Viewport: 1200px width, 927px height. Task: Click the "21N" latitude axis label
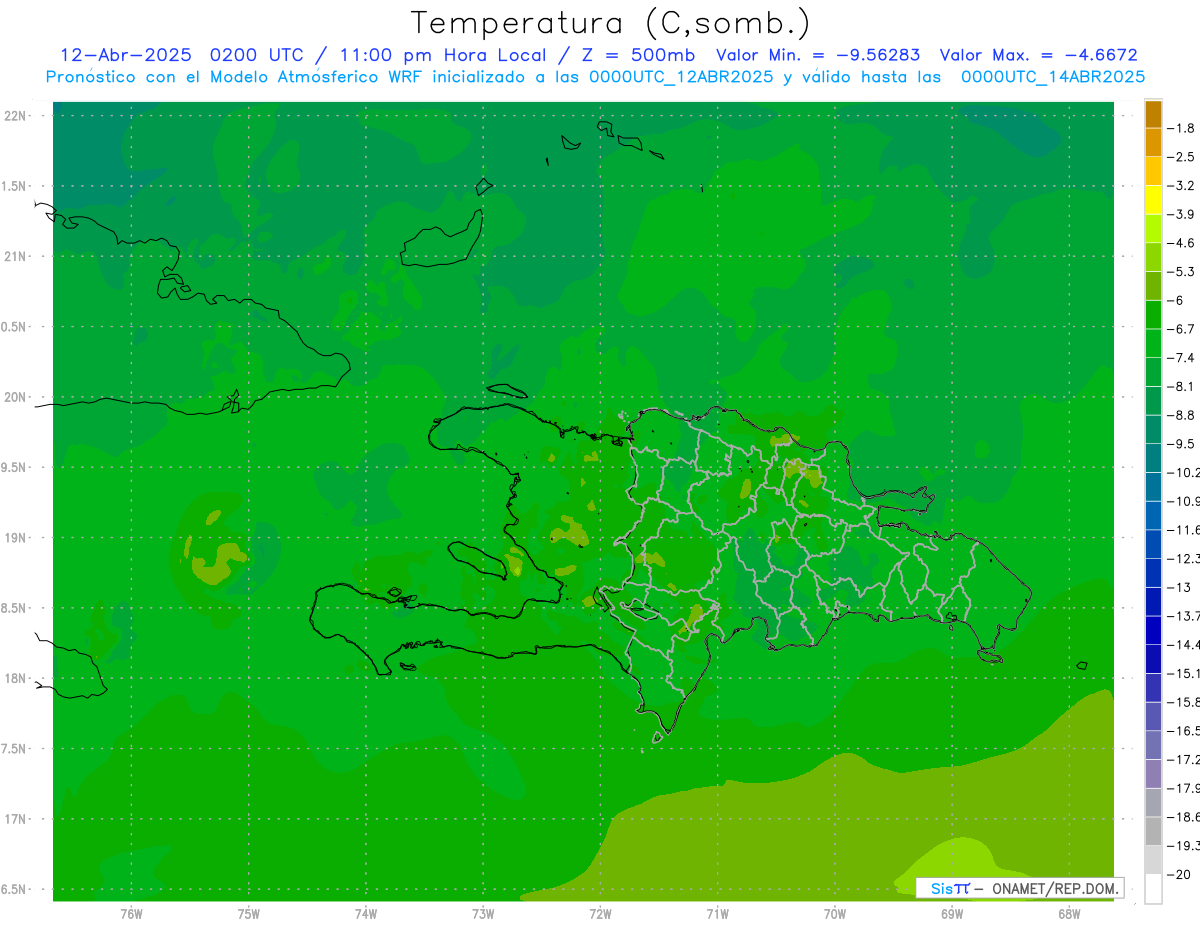[x=15, y=257]
